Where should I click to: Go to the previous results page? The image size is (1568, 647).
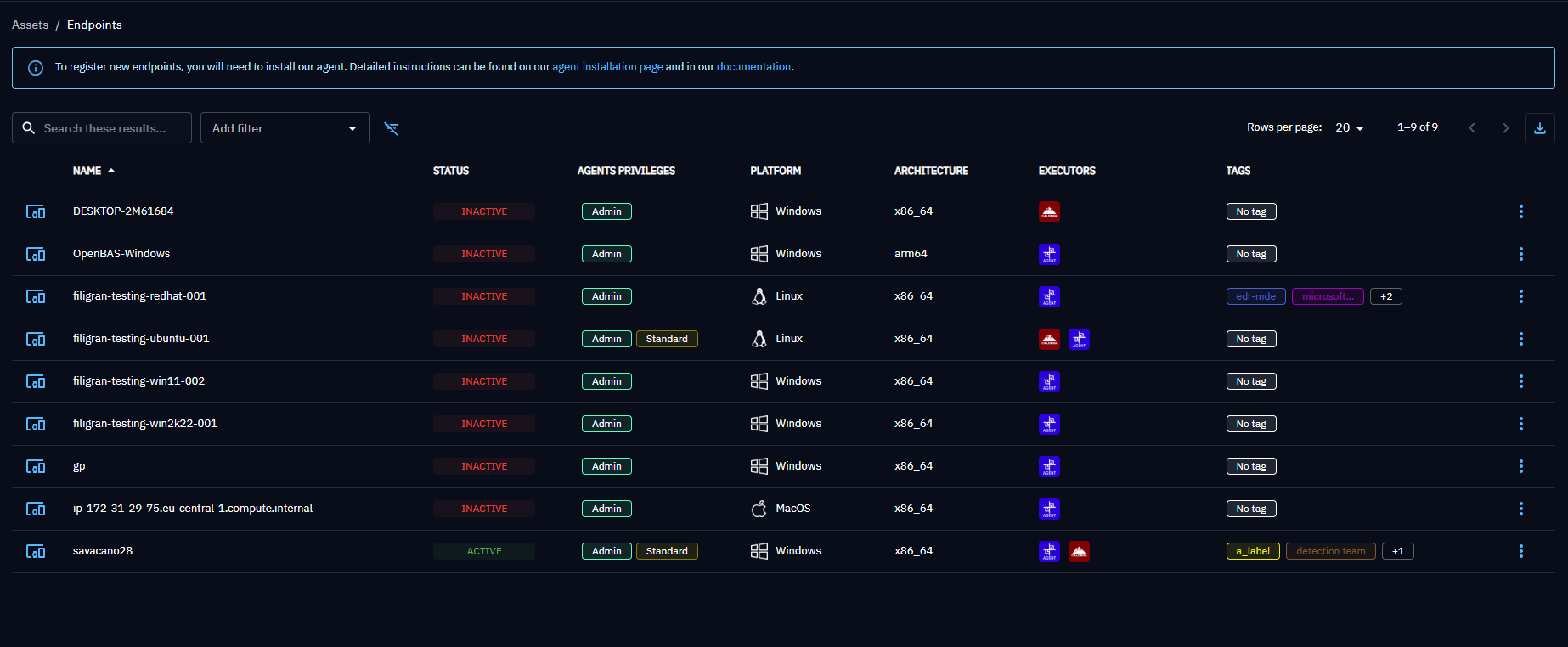point(1472,128)
